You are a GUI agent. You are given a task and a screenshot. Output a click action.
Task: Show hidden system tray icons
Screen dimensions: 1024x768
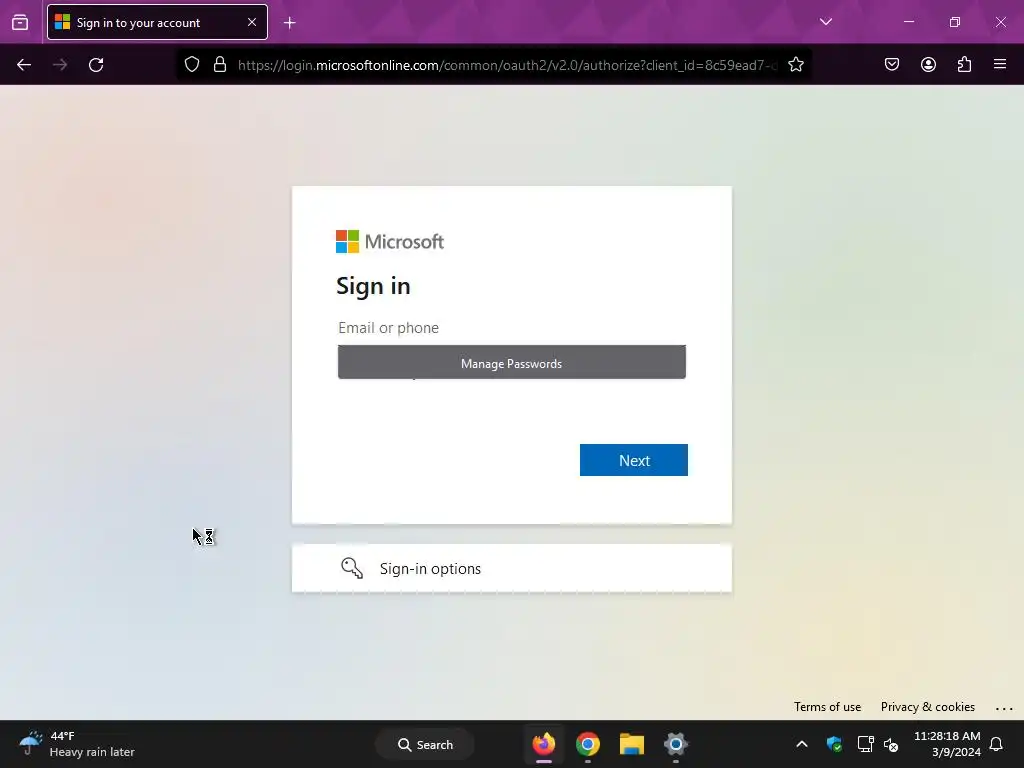pos(802,744)
